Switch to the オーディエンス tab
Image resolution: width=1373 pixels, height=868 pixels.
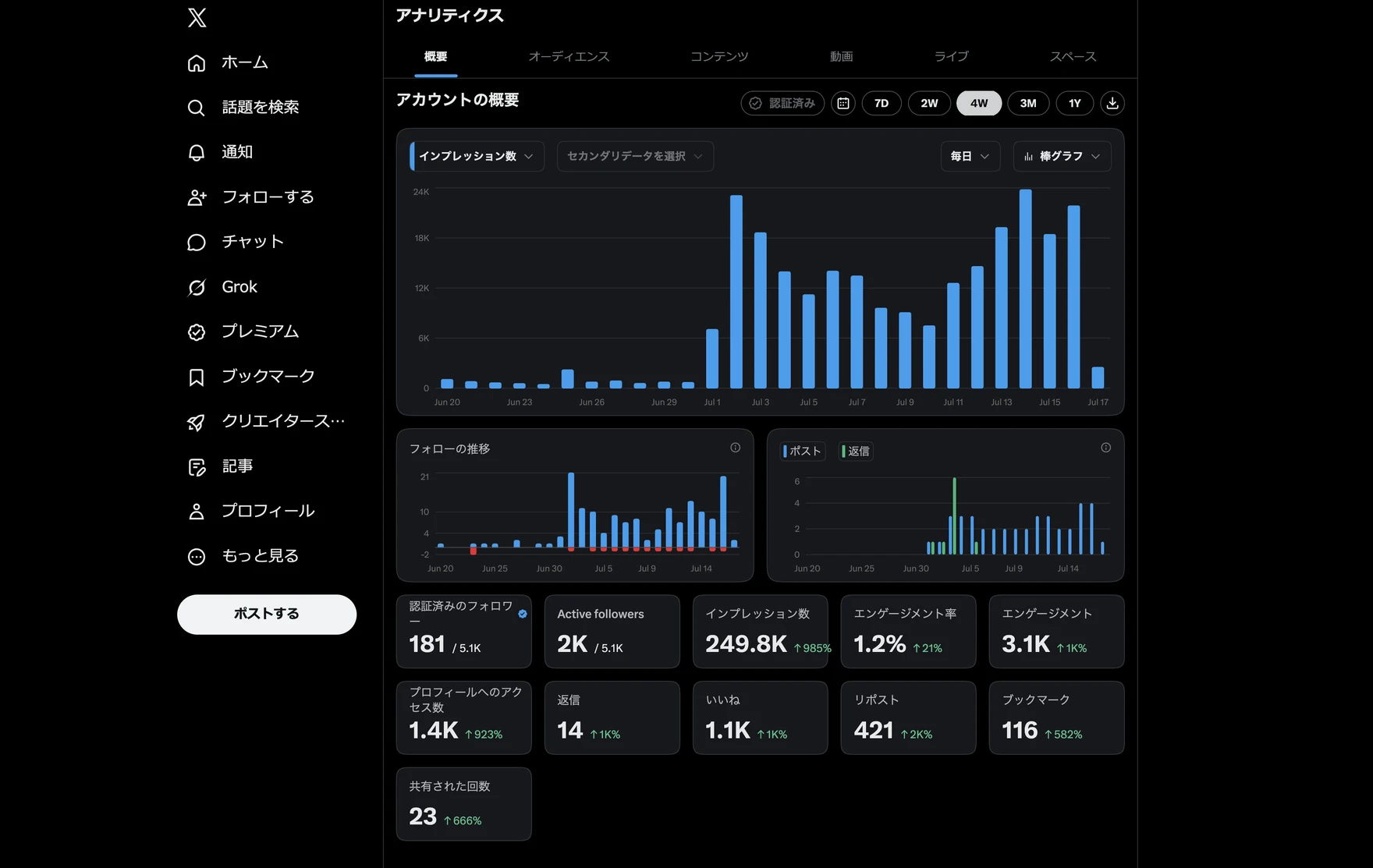[569, 56]
